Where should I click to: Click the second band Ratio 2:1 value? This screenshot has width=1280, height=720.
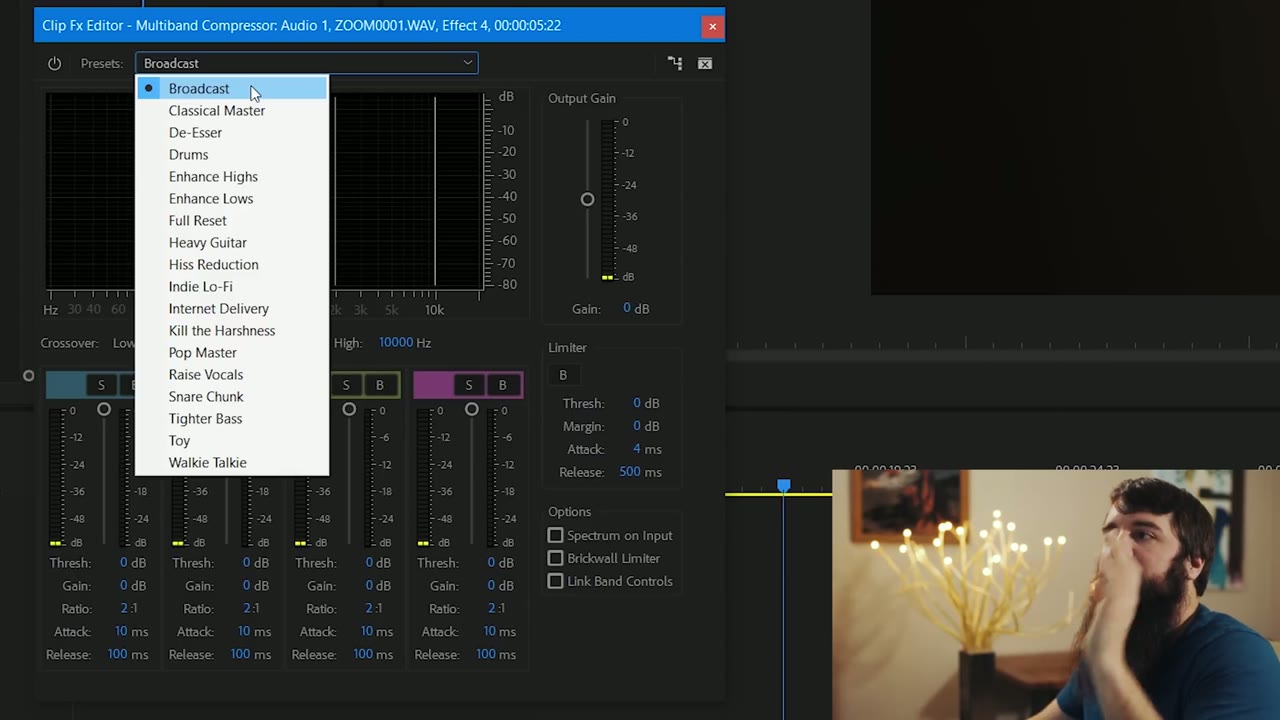point(251,609)
